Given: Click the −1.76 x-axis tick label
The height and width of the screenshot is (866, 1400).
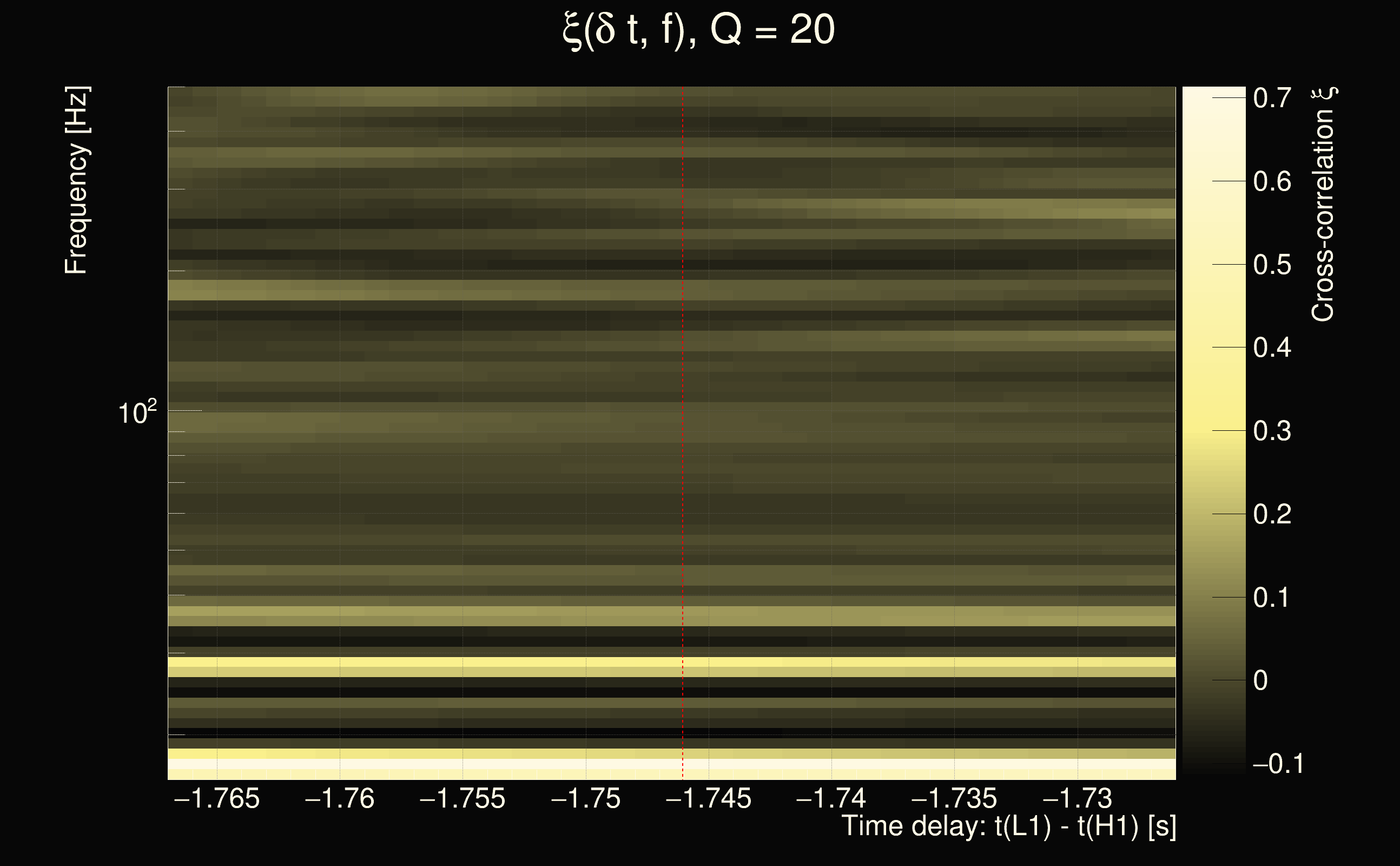Looking at the screenshot, I should [340, 798].
